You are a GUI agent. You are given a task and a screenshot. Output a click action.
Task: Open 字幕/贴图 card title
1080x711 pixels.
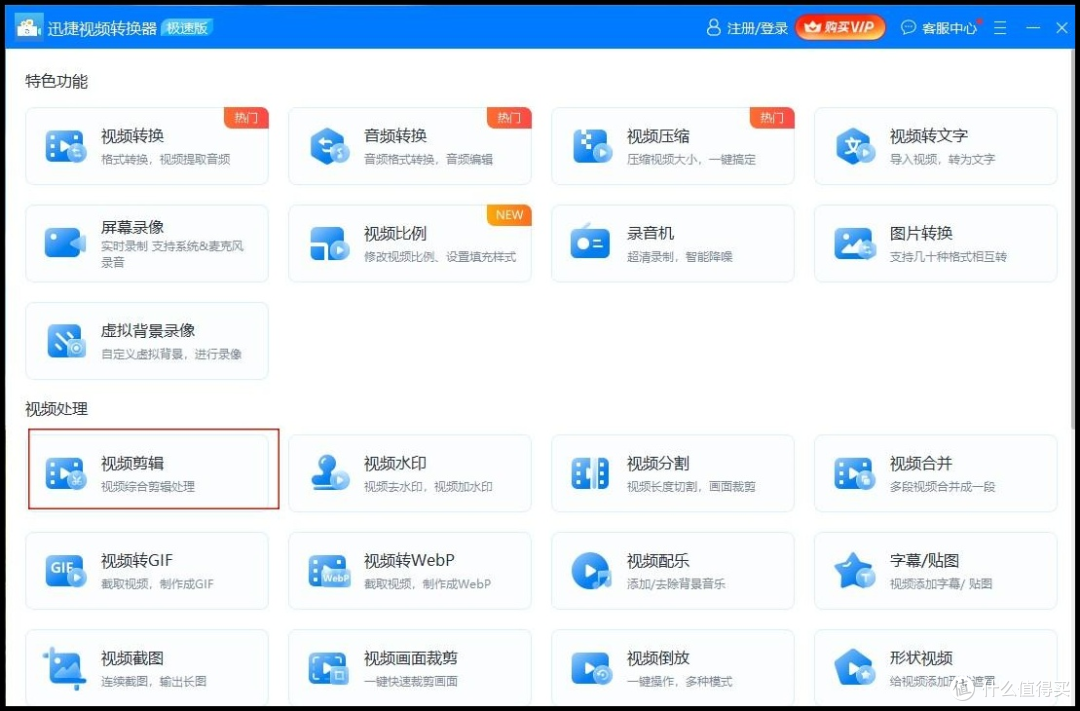(924, 561)
